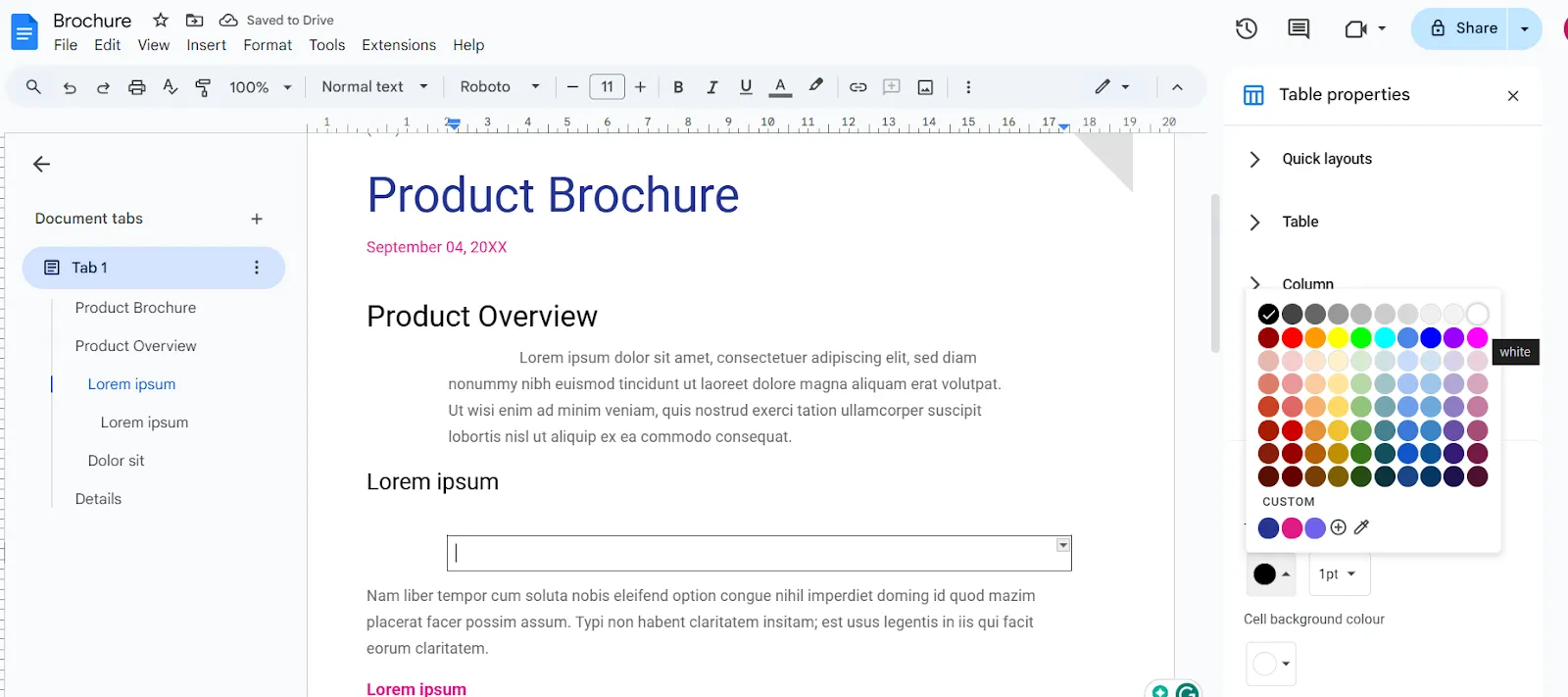Image resolution: width=1568 pixels, height=697 pixels.
Task: Activate the eyedropper colour picker
Action: [x=1361, y=527]
